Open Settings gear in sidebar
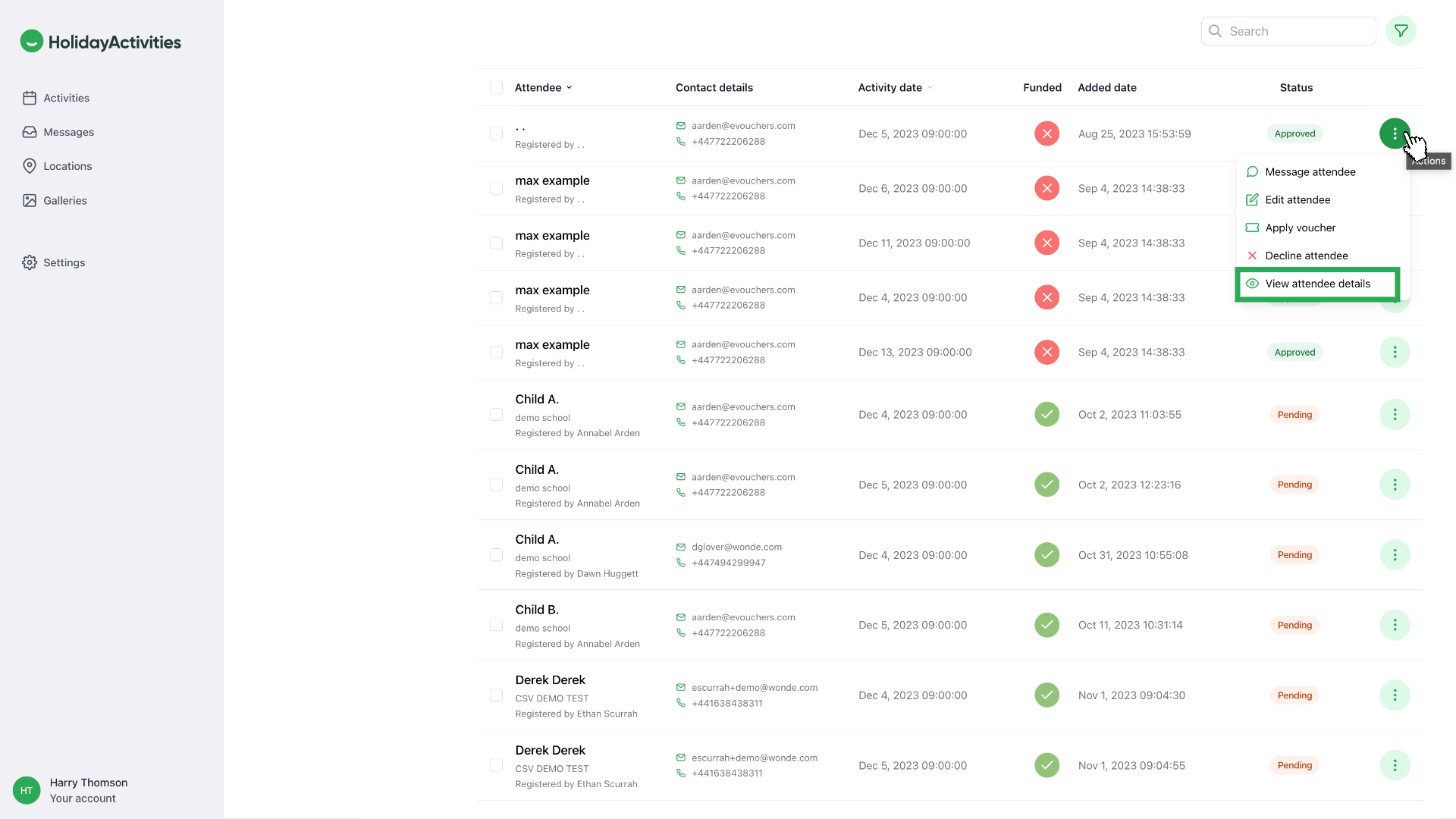Viewport: 1456px width, 819px height. point(64,262)
